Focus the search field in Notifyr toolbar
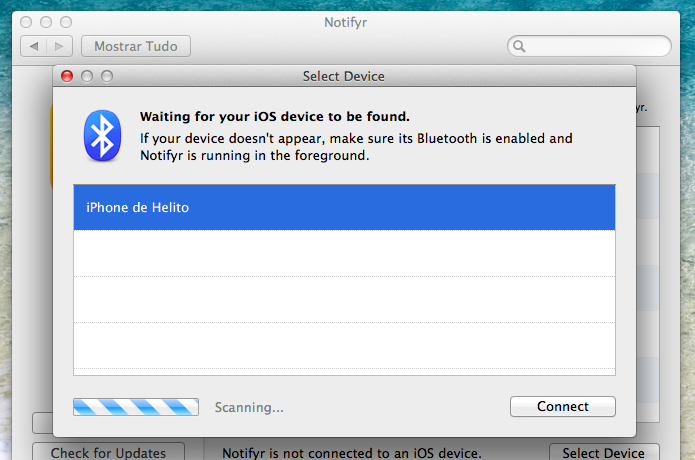The image size is (695, 460). click(589, 46)
